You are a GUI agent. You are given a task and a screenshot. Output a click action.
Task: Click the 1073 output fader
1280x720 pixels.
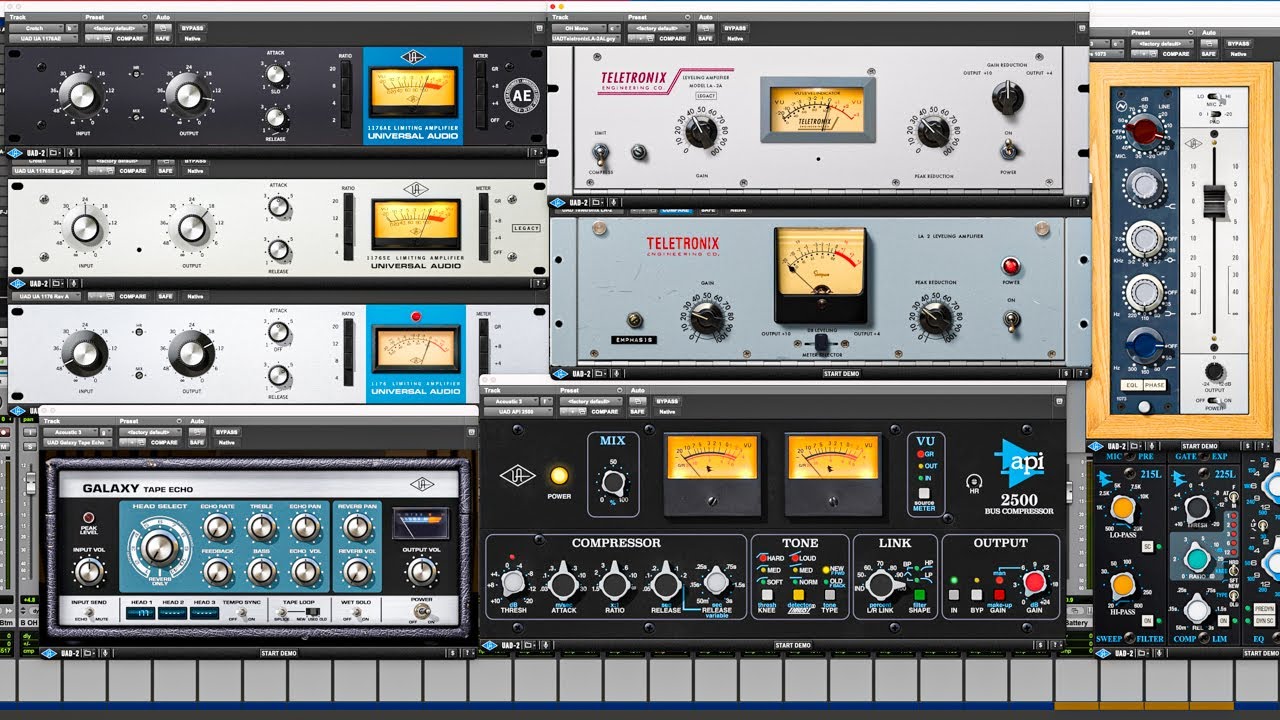point(1213,200)
